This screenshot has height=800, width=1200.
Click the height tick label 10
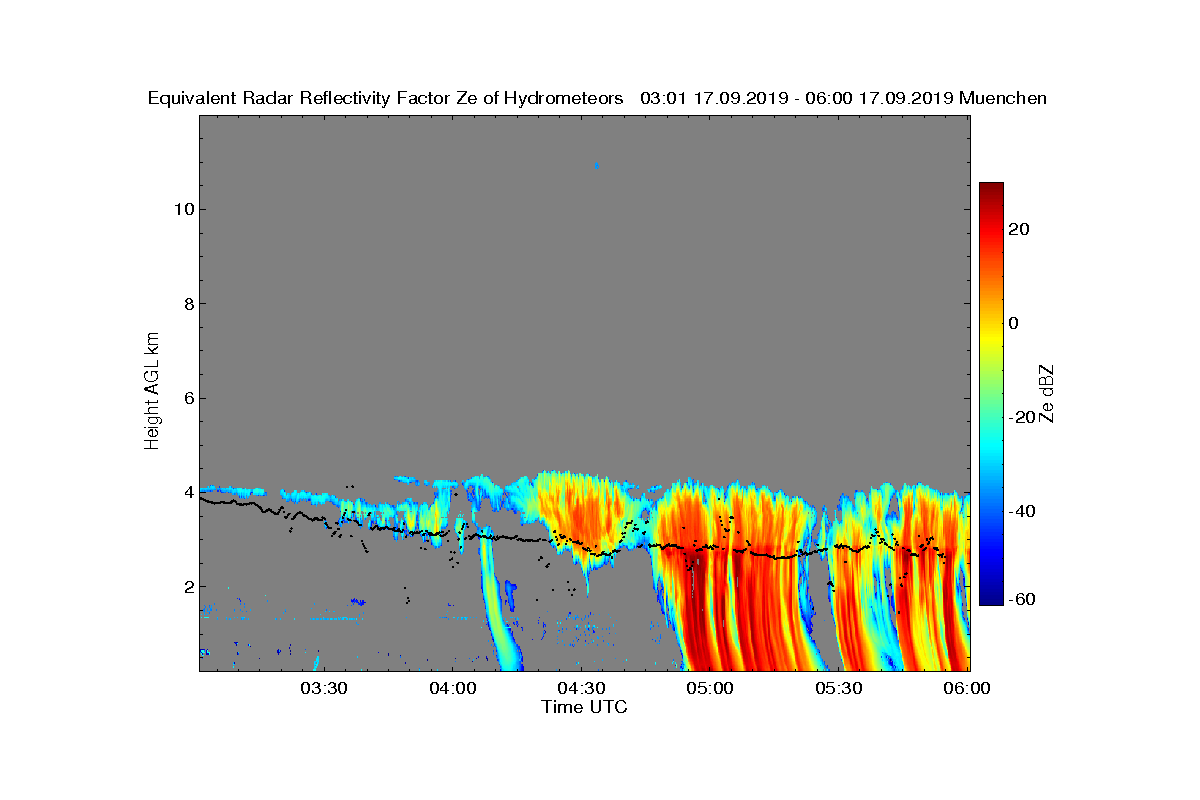182,210
